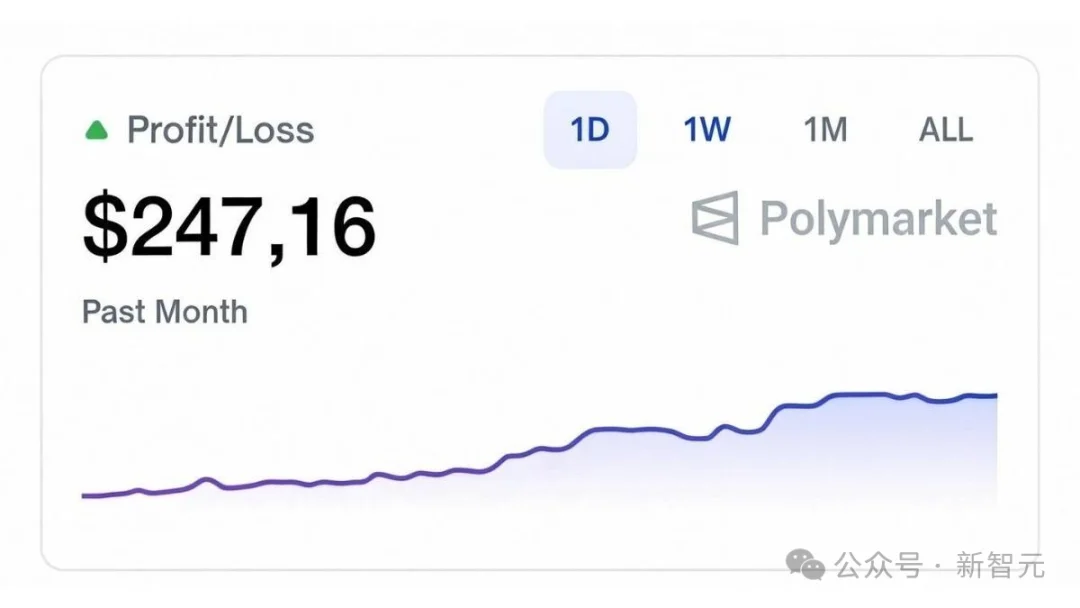Click the Profit/Loss label
Image resolution: width=1080 pixels, height=608 pixels.
pos(220,129)
